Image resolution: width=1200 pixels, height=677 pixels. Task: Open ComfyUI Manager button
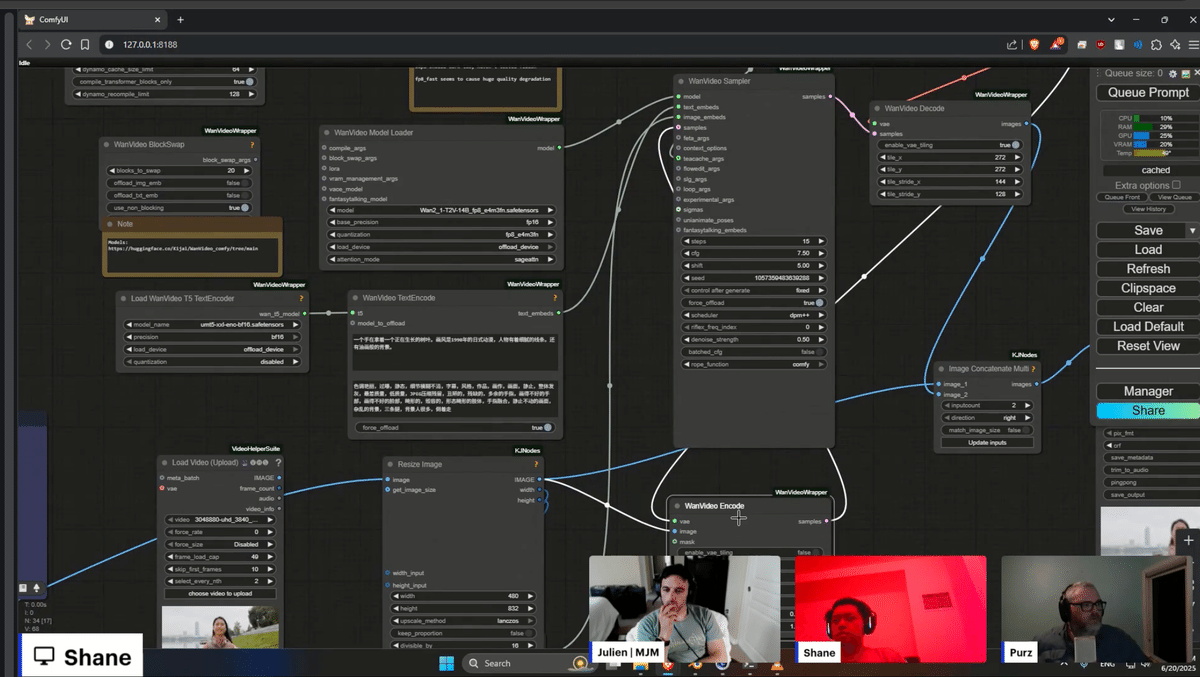[1148, 391]
